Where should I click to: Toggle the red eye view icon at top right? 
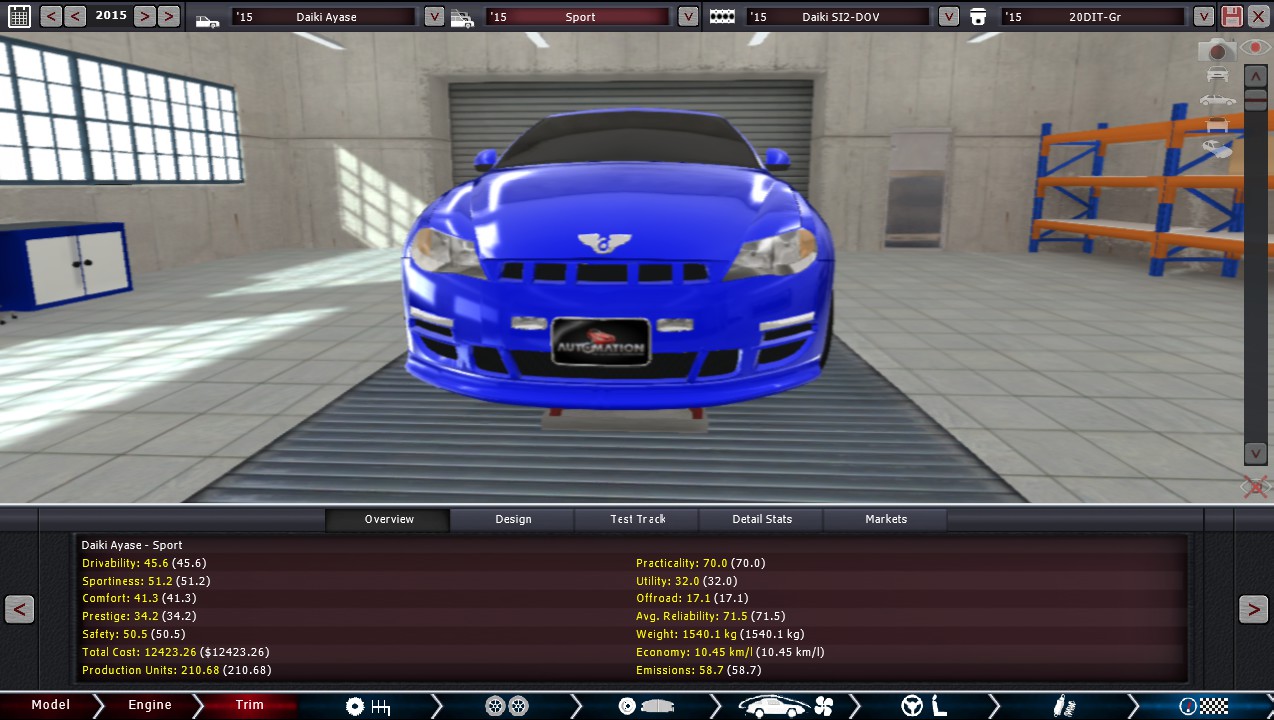(x=1255, y=48)
